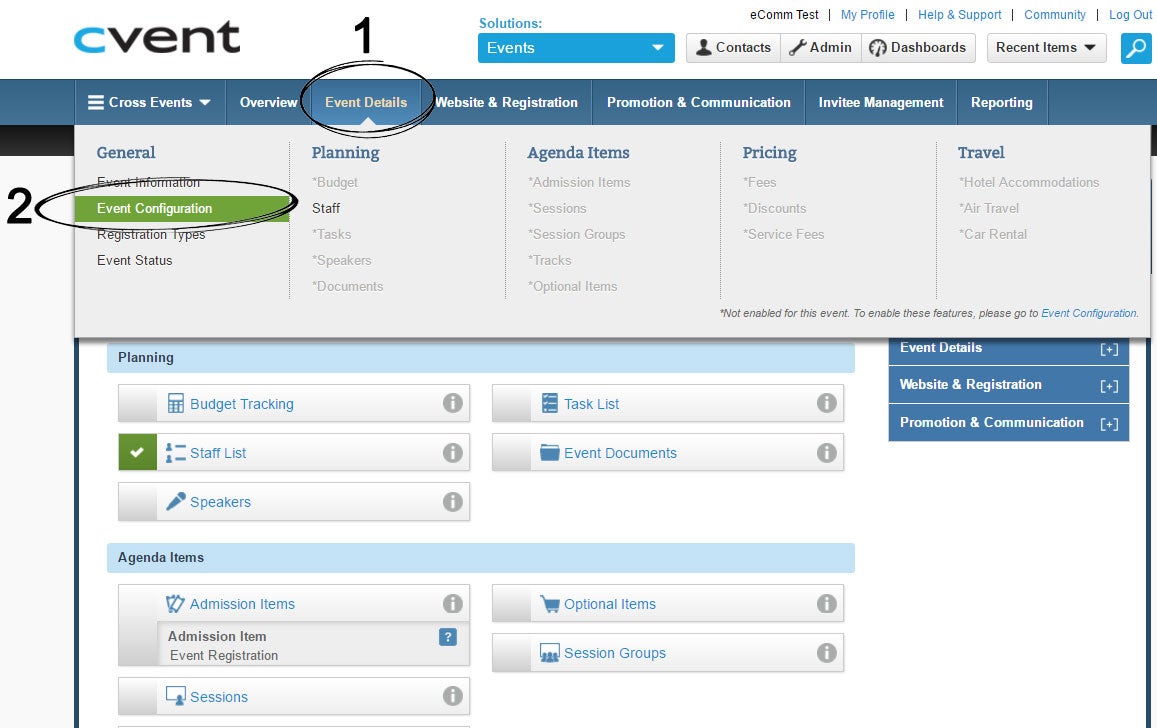Click the Budget Tracking calculator icon
1157x728 pixels.
(x=176, y=403)
